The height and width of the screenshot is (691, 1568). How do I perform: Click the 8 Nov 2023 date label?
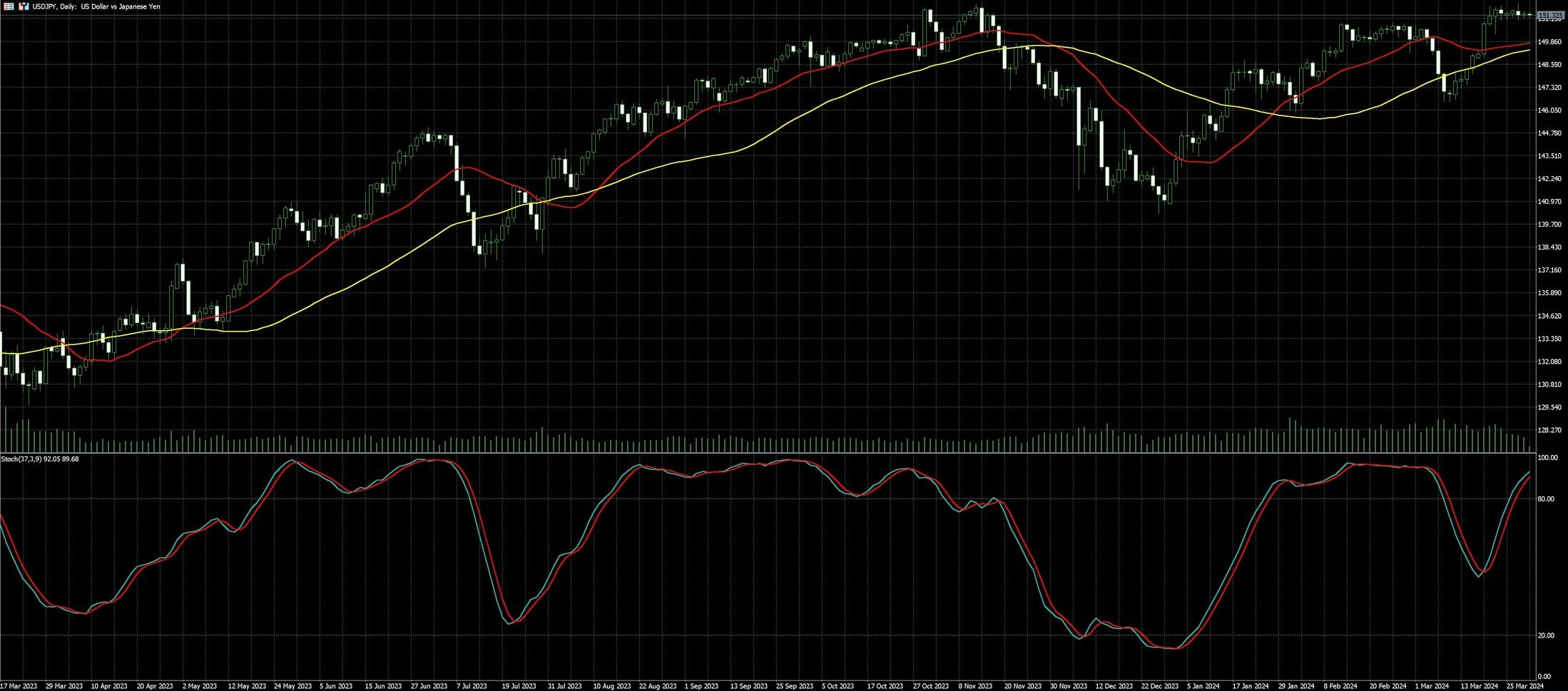975,686
